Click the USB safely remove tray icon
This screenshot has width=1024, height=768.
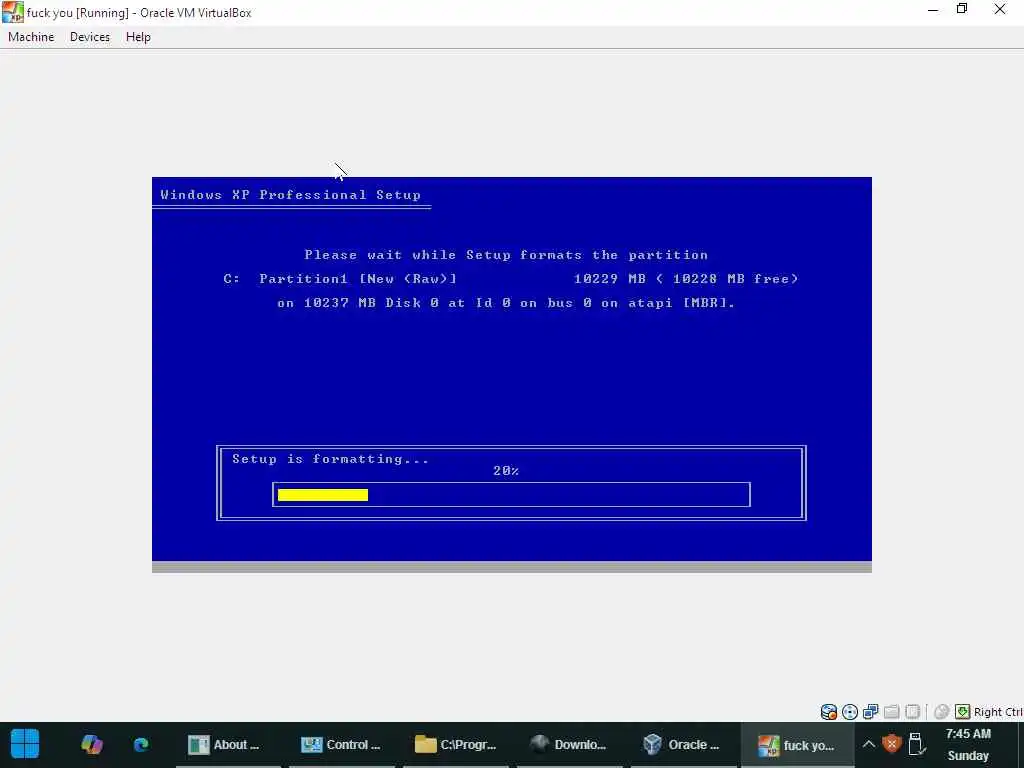coord(916,744)
